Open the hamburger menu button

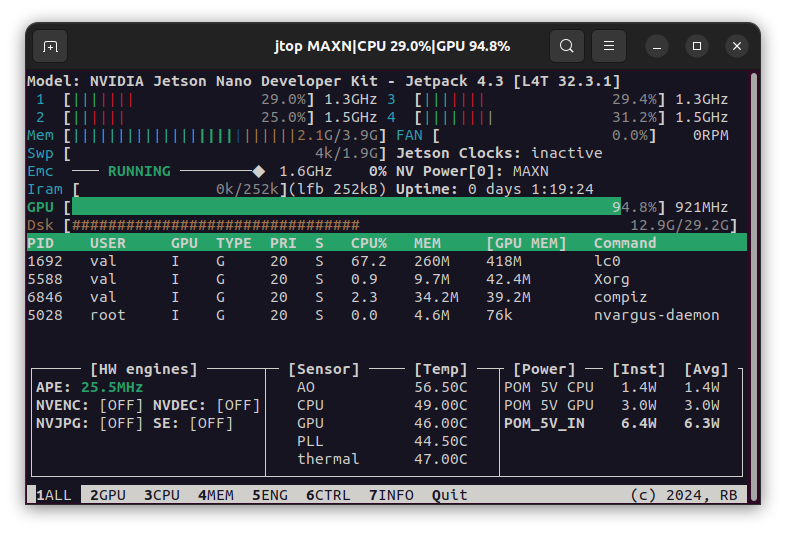pyautogui.click(x=608, y=46)
